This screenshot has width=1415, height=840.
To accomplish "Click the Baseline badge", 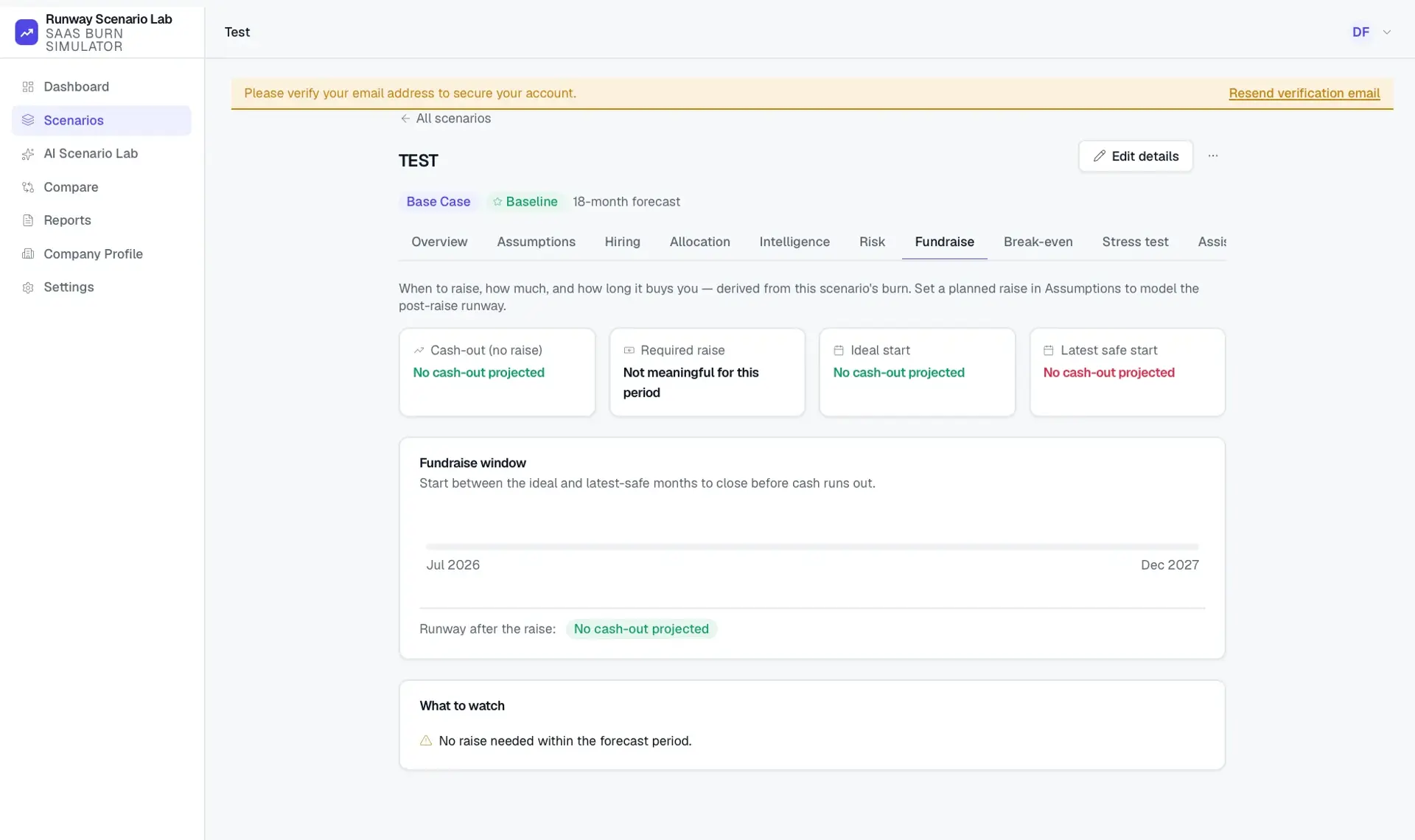I will coord(525,202).
